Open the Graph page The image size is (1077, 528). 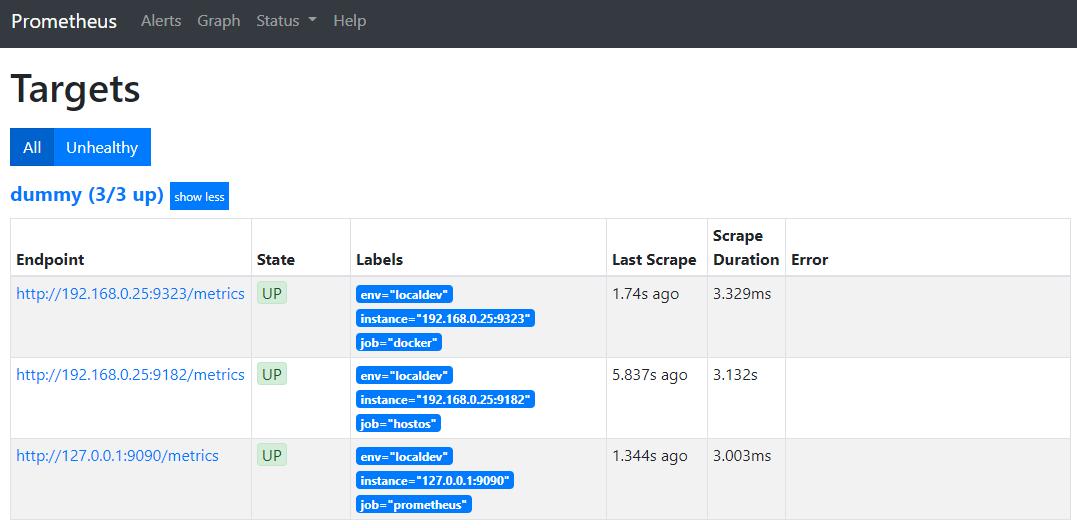tap(219, 21)
